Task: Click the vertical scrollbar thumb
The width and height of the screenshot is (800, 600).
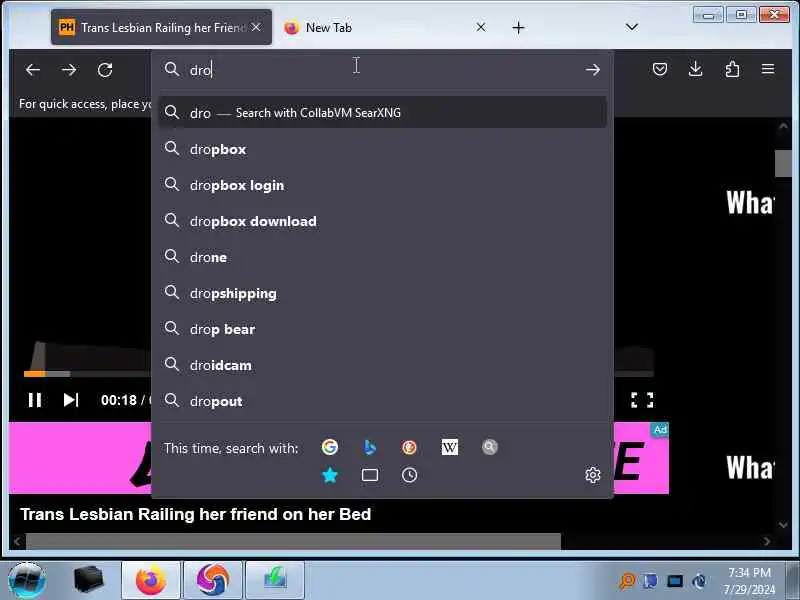Action: point(783,163)
